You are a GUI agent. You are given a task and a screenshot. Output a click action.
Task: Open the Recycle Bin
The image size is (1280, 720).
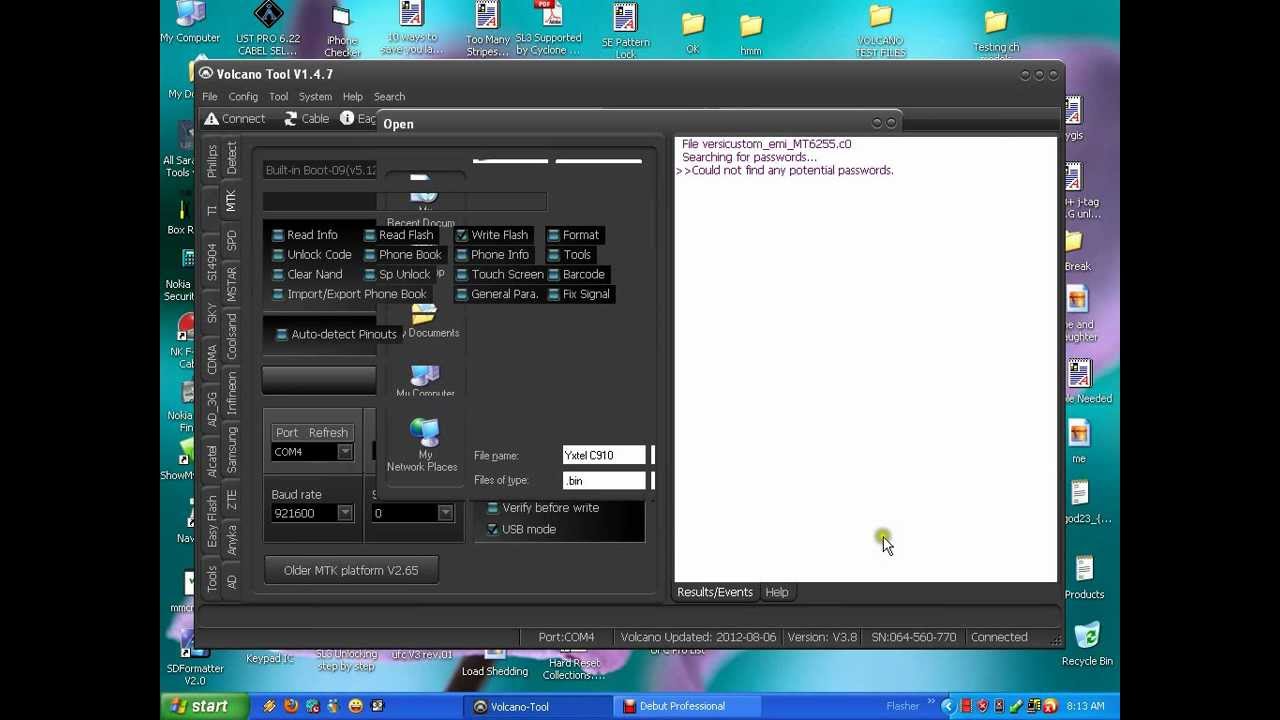pyautogui.click(x=1087, y=645)
